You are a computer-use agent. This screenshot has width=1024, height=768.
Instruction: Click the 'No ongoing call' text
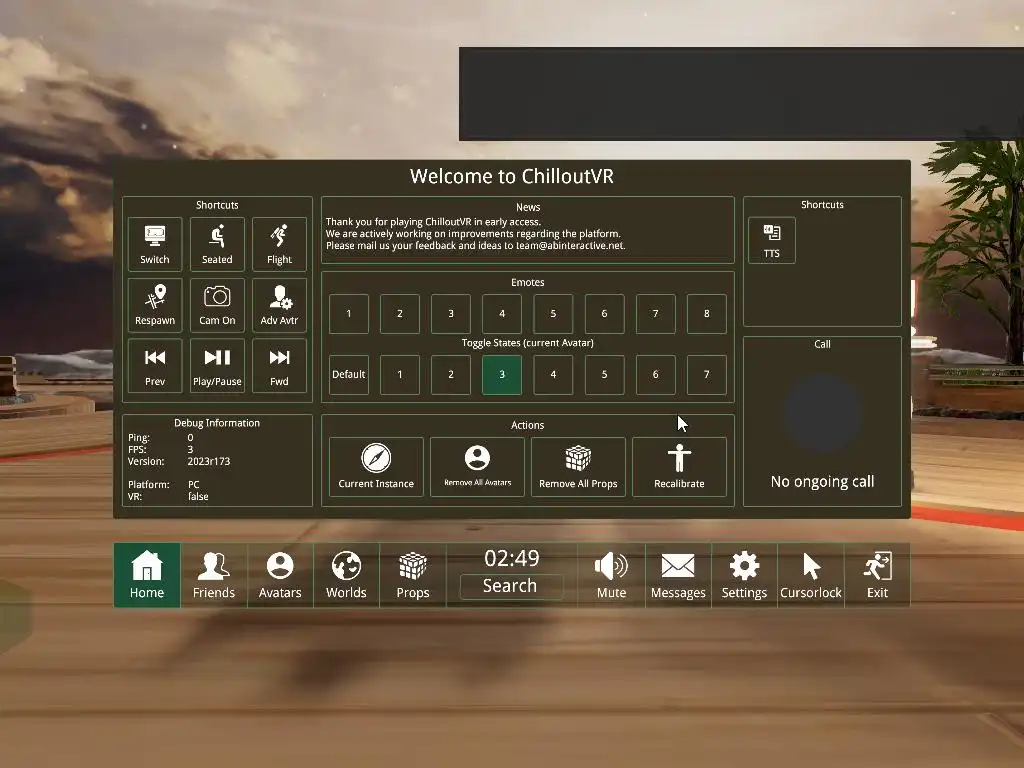pyautogui.click(x=822, y=482)
